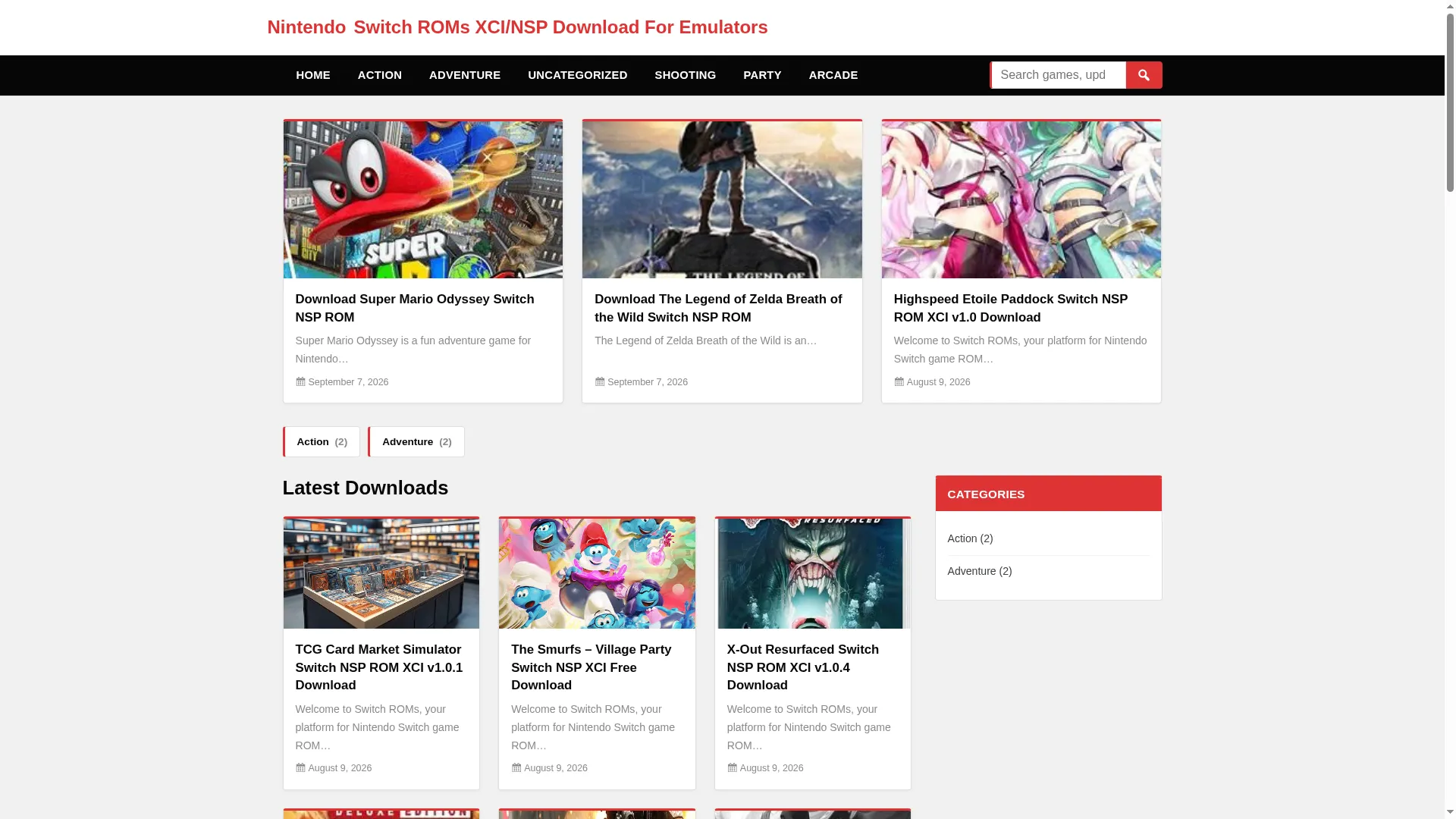This screenshot has width=1456, height=819.
Task: Click the excerpt under X-Out Resurfaced title
Action: pyautogui.click(x=809, y=727)
